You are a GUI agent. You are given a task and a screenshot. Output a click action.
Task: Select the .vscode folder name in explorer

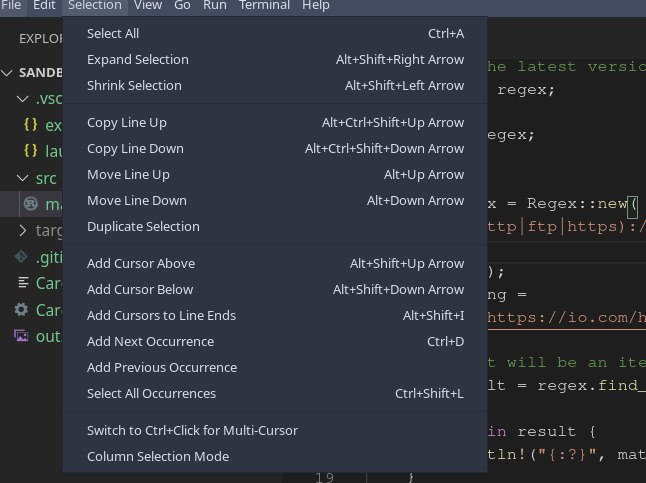(49, 99)
